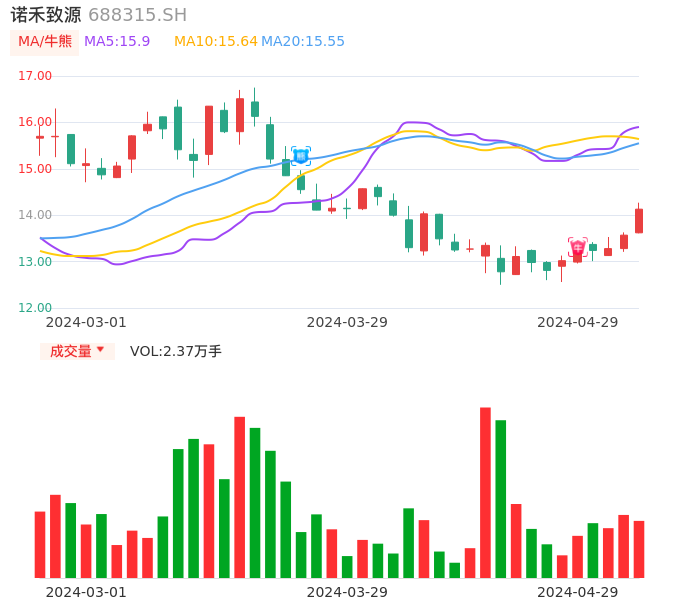Click the 17.00 price axis label

[x=35, y=76]
